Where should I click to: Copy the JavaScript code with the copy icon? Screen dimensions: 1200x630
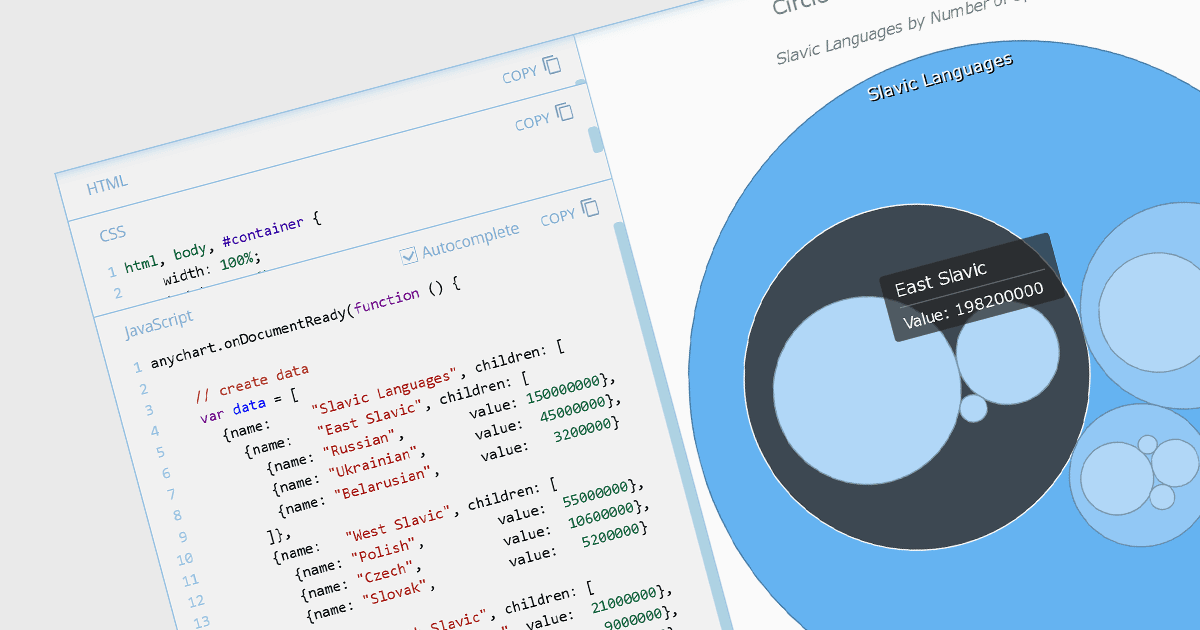click(590, 208)
